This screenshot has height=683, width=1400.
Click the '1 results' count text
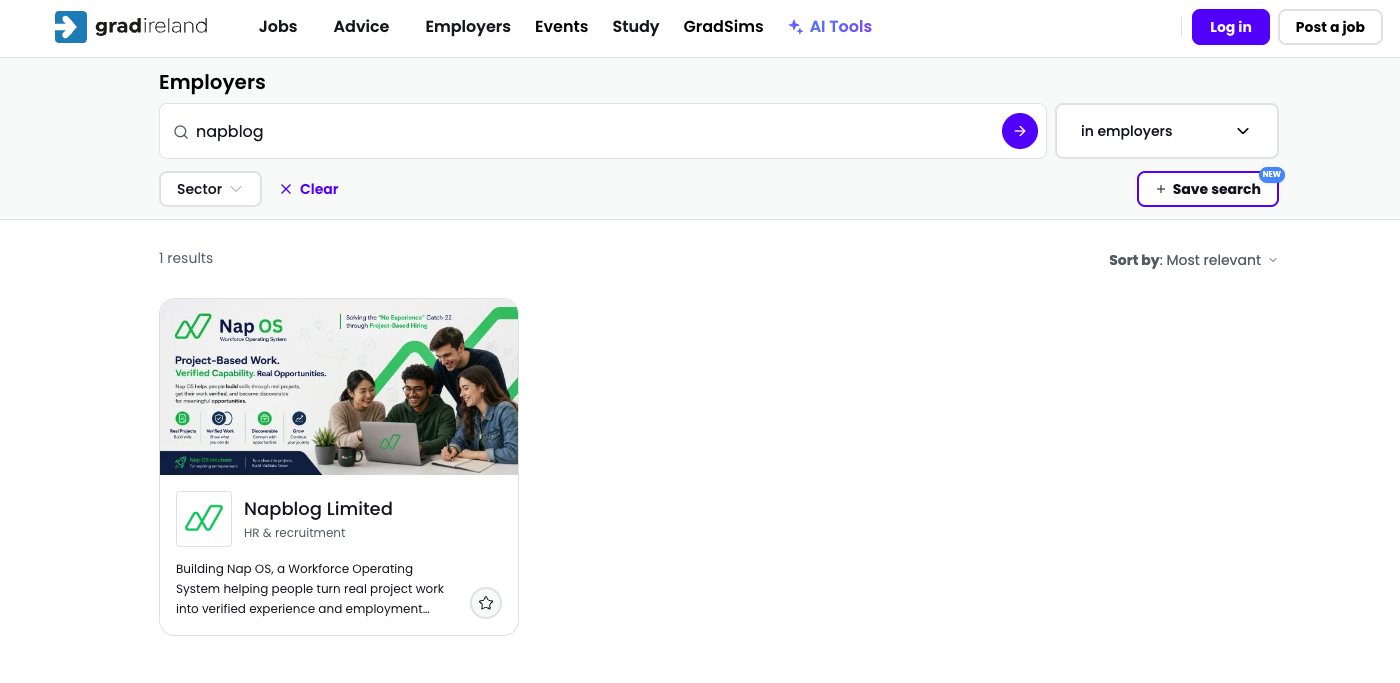point(186,258)
